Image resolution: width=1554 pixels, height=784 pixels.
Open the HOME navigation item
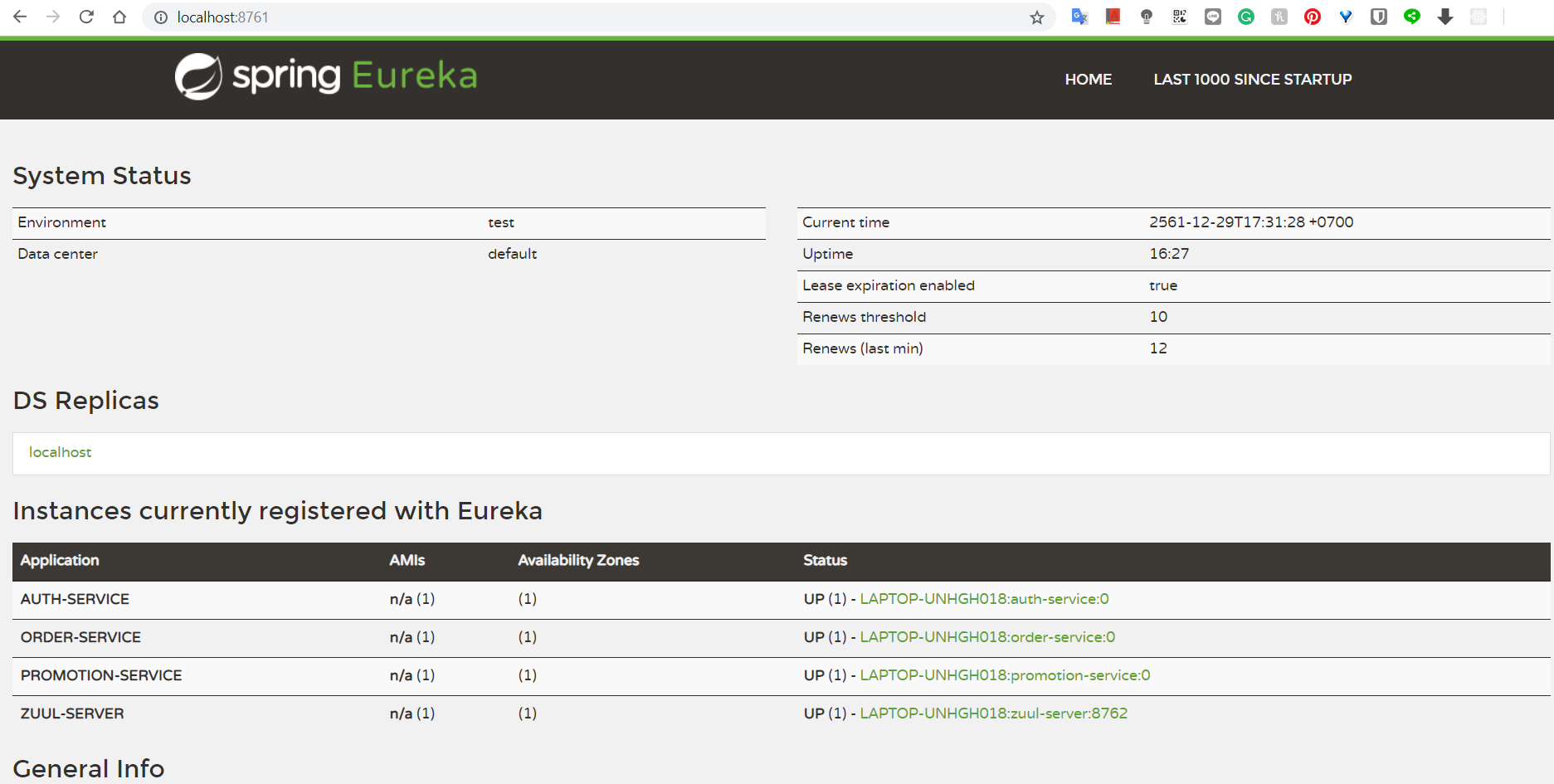1089,80
